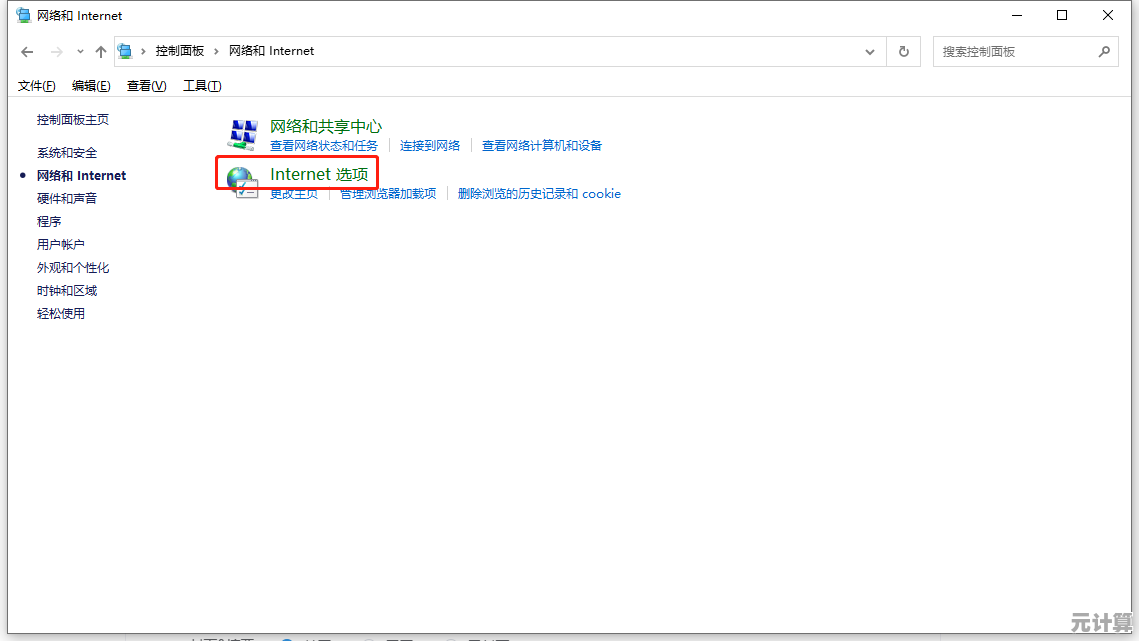Click the 连接到网络 link
1139x641 pixels.
point(430,146)
